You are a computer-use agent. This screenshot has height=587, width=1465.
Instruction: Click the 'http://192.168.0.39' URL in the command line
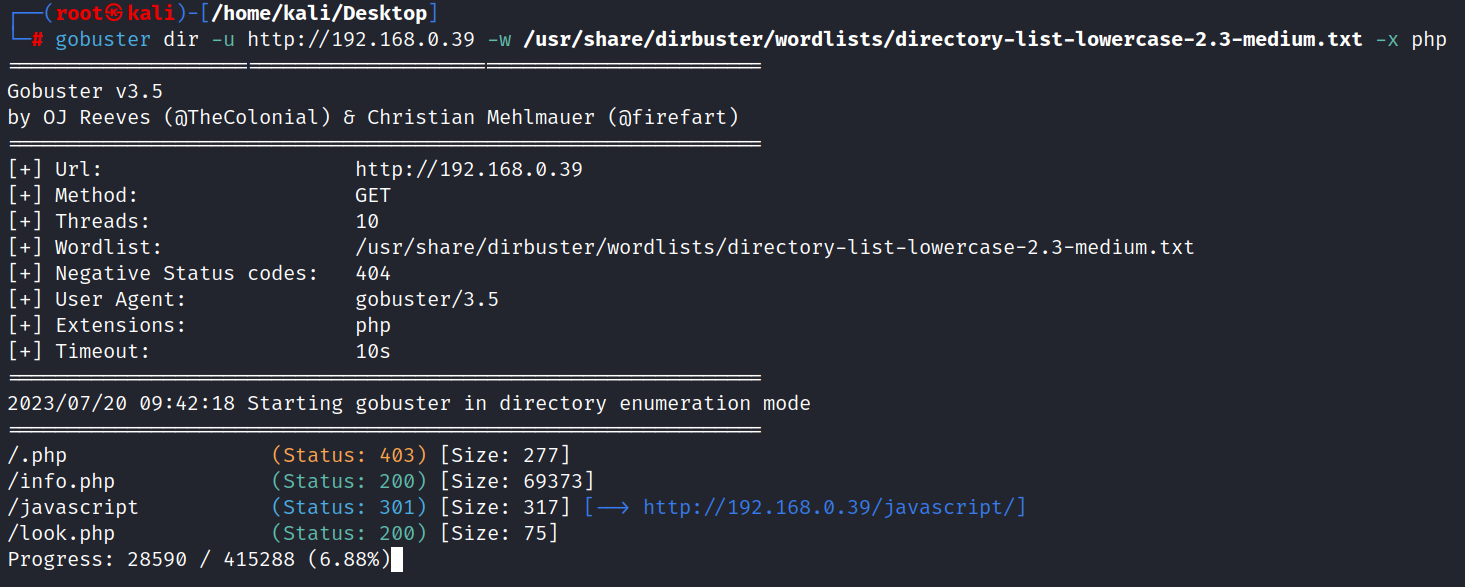click(x=361, y=40)
